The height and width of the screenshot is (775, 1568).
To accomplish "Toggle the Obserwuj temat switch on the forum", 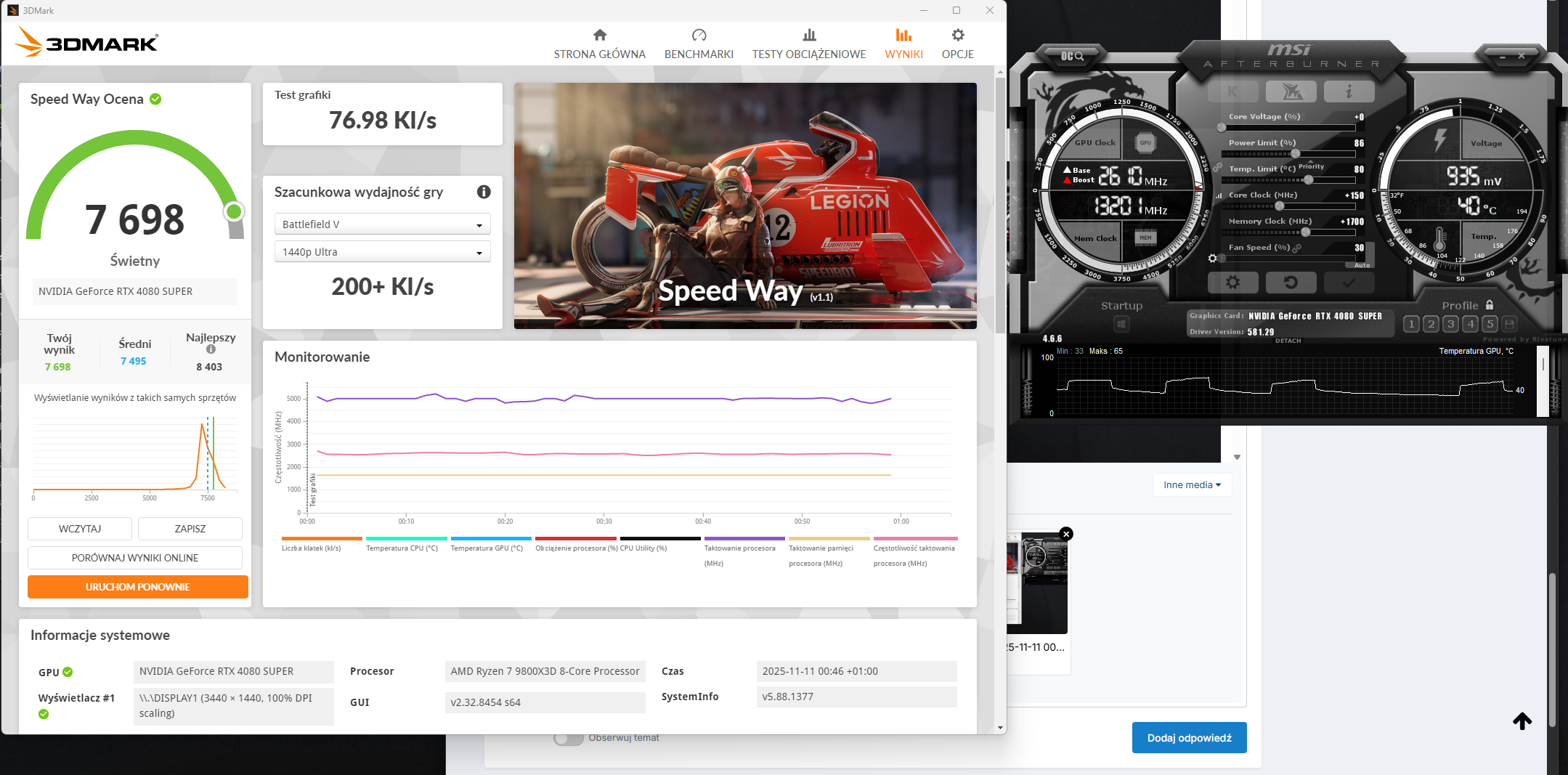I will tap(569, 738).
